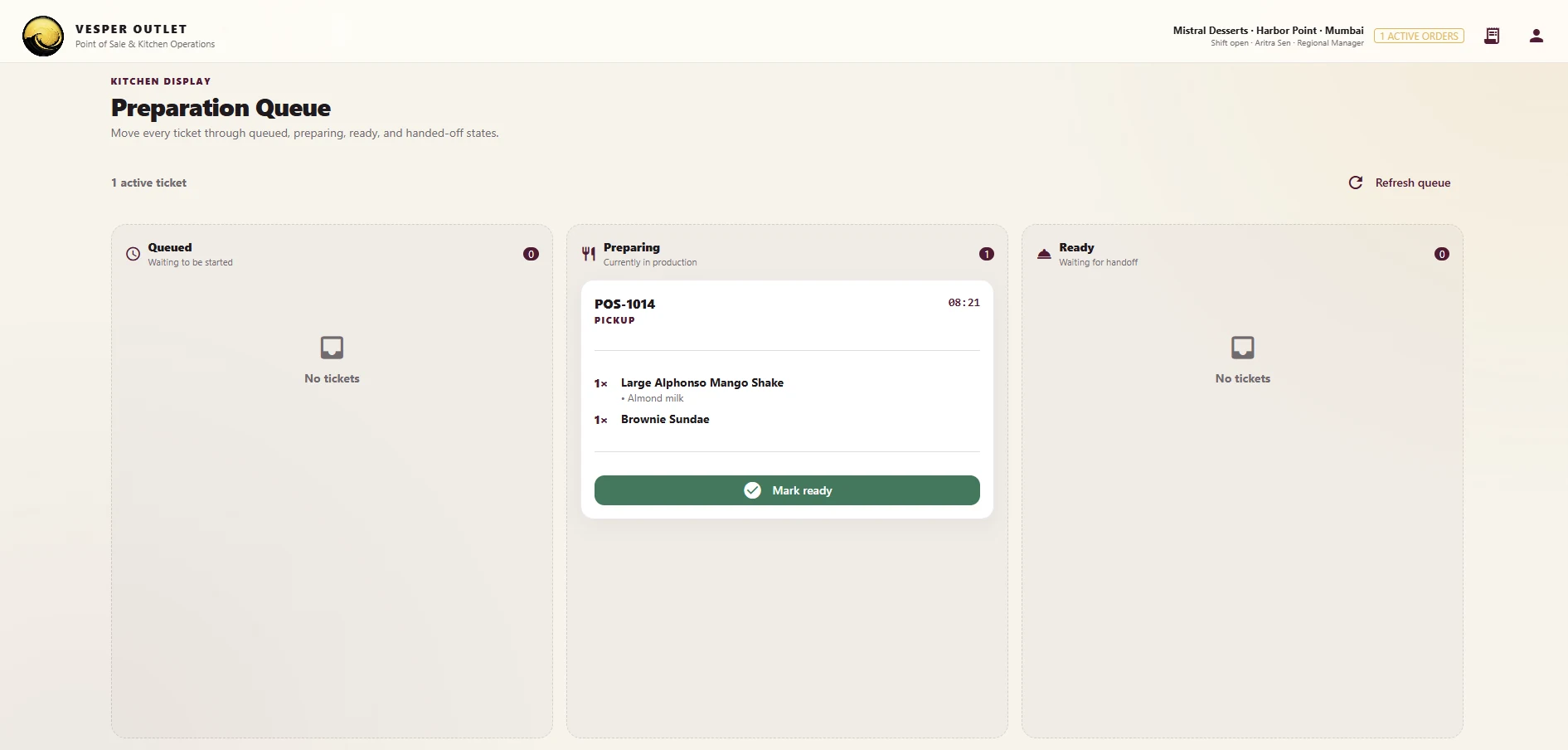Click the Queued count badge showing 0
Viewport: 1568px width, 750px height.
click(532, 254)
